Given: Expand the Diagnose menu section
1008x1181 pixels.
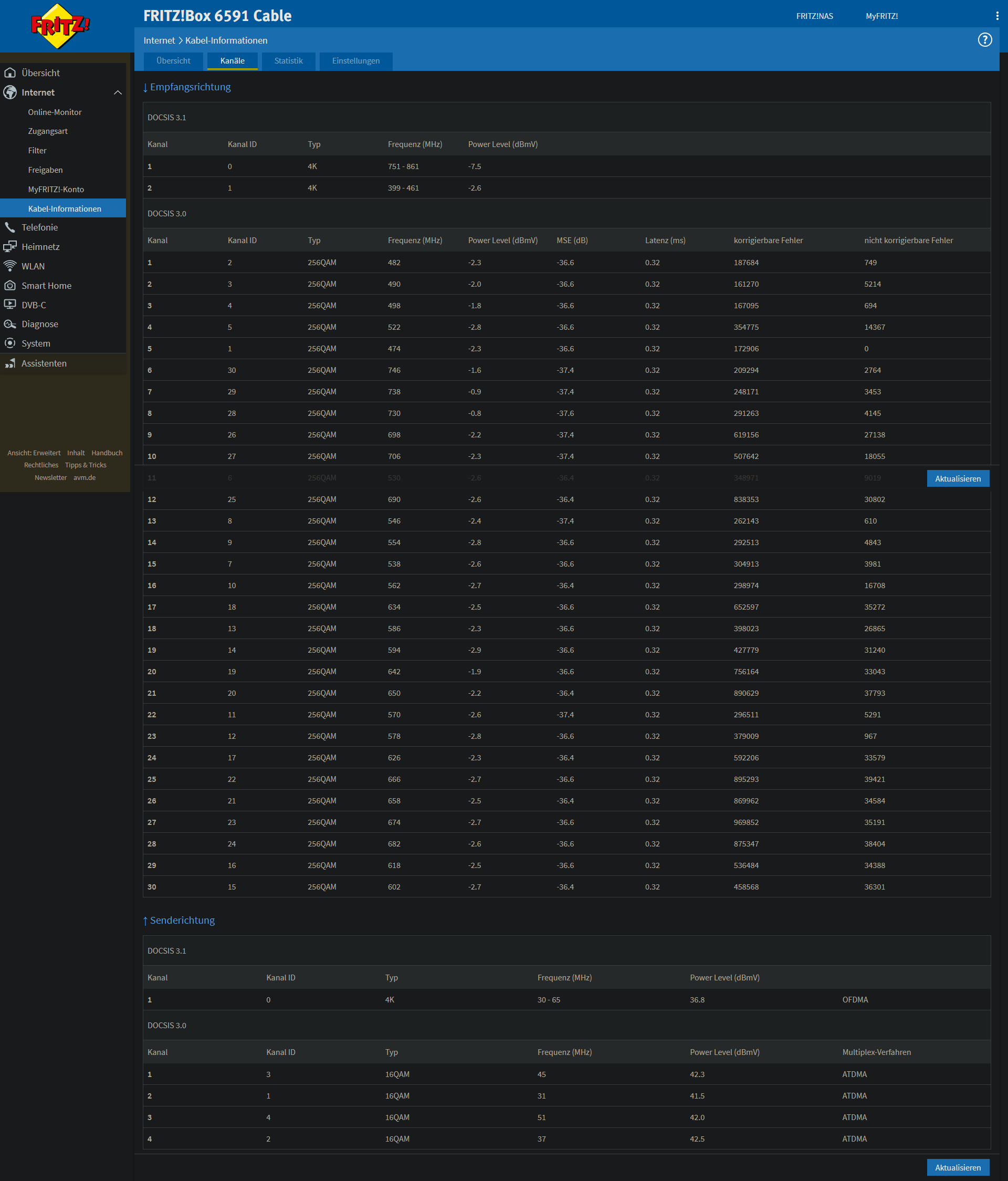Looking at the screenshot, I should point(39,325).
